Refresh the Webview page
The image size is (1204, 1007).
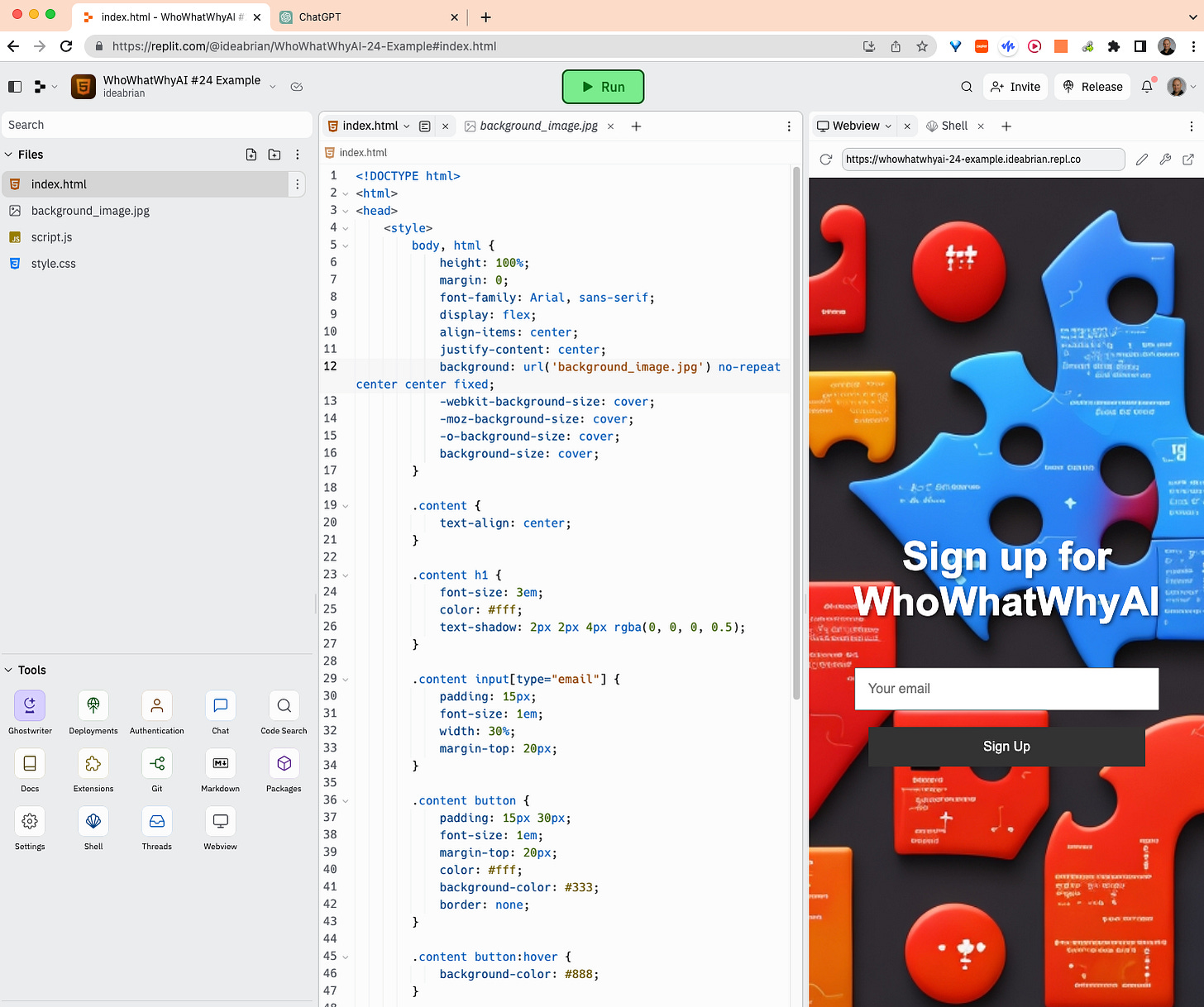click(825, 160)
